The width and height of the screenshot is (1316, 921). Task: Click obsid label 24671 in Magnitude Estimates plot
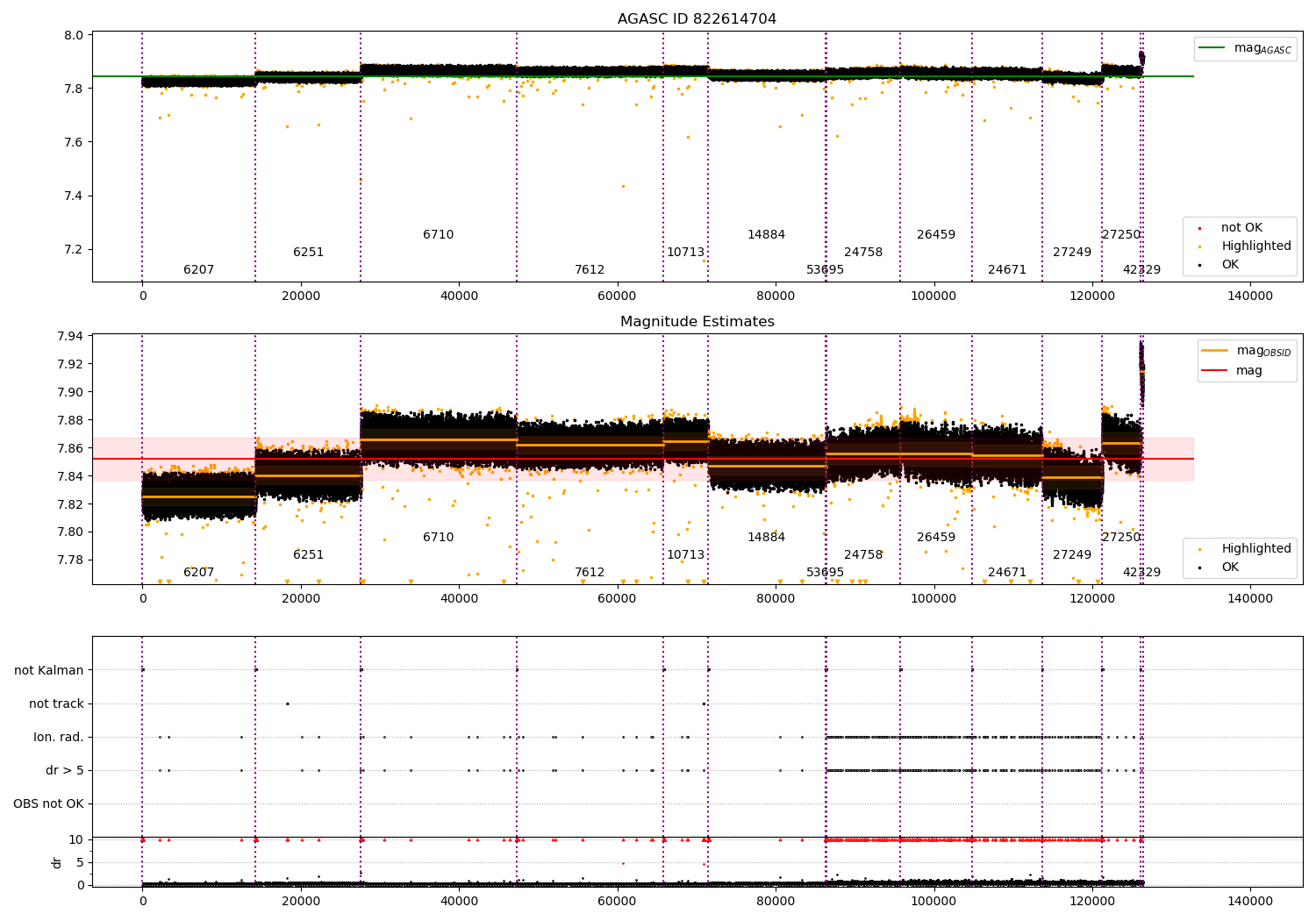[1007, 573]
